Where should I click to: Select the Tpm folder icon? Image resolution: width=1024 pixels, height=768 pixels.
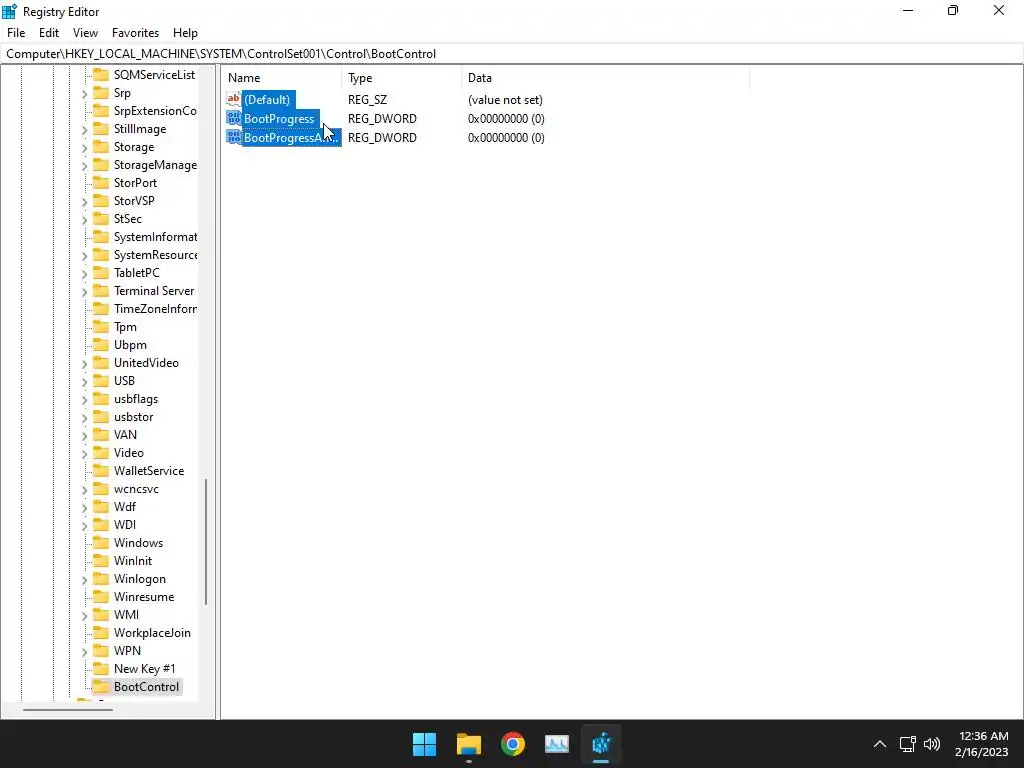click(x=101, y=327)
